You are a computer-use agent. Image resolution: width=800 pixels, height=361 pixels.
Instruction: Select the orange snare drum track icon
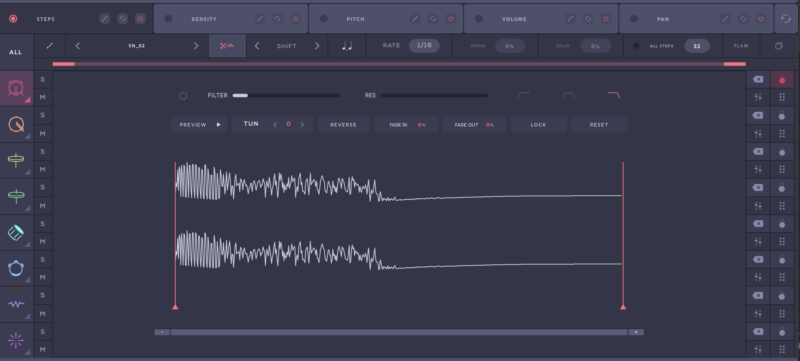click(16, 124)
